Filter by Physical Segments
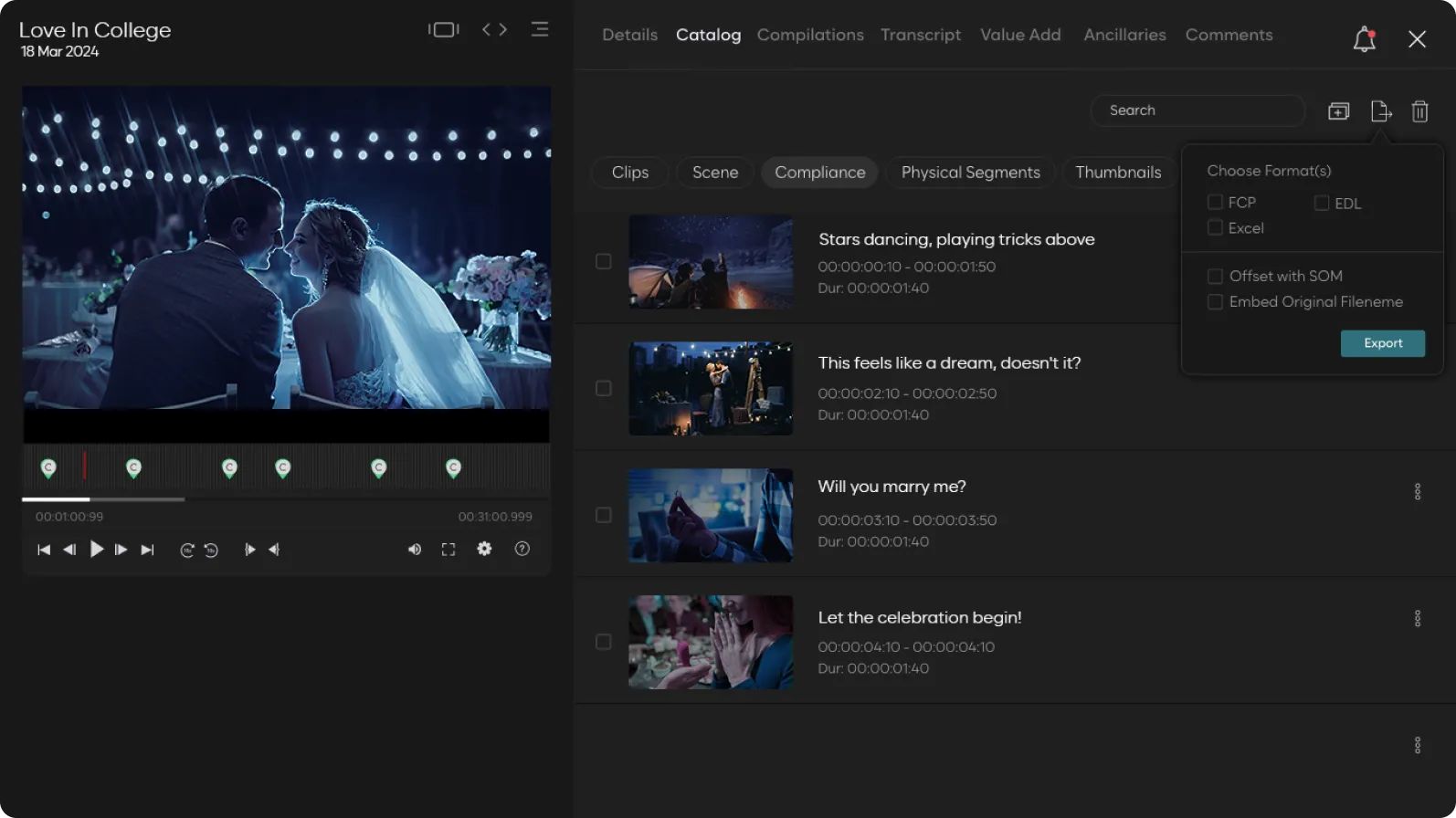This screenshot has height=818, width=1456. (x=971, y=173)
